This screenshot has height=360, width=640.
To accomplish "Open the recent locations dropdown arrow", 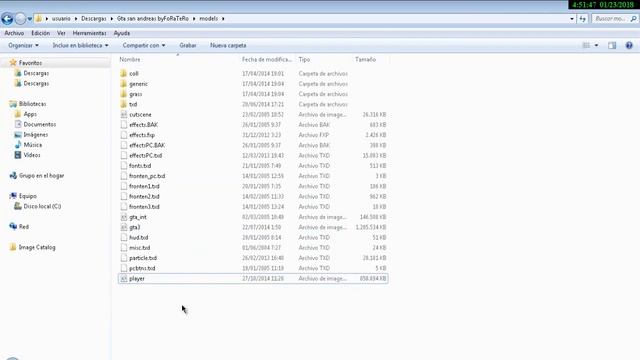I will coord(29,19).
